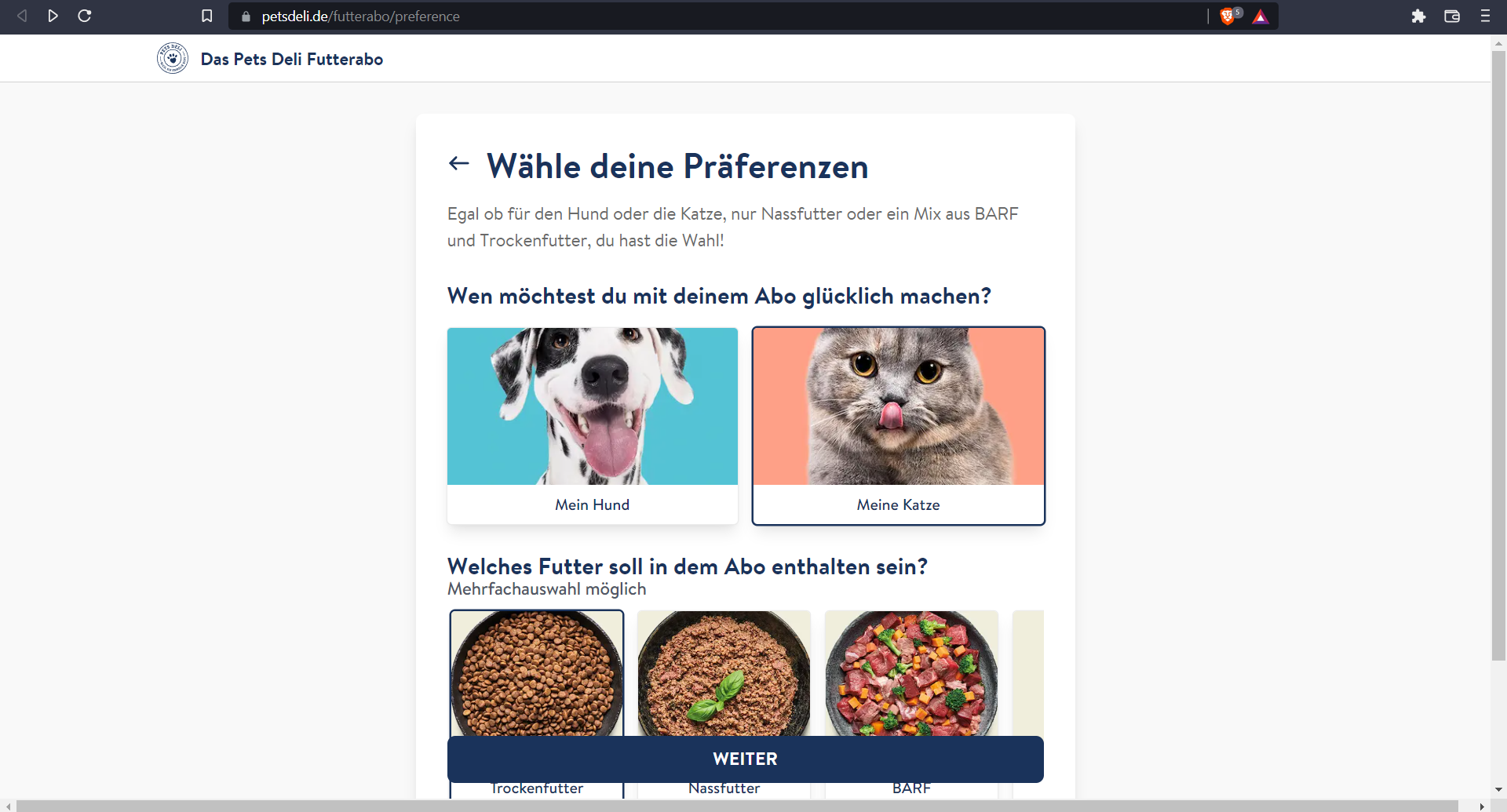Bookmark this page using the bookmark icon

(207, 16)
